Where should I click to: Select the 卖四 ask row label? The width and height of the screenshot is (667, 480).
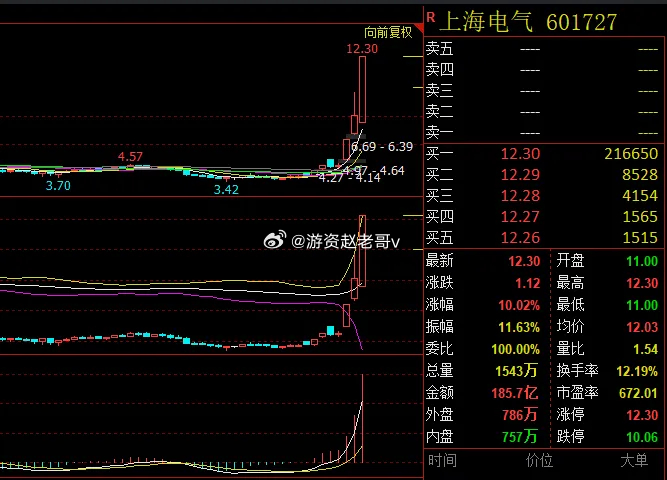439,69
